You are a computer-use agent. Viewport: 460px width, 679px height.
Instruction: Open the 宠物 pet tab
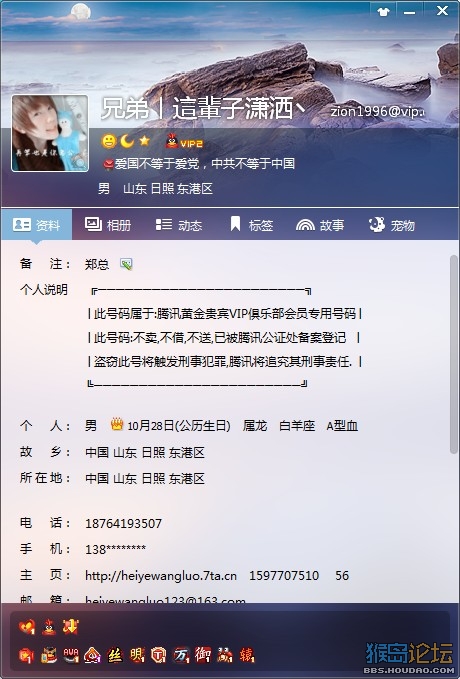coord(392,225)
